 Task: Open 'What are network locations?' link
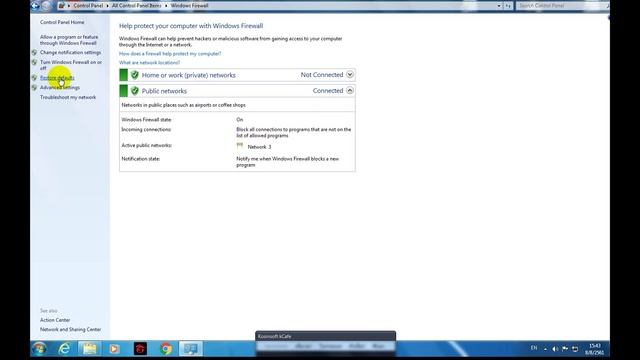coord(149,62)
